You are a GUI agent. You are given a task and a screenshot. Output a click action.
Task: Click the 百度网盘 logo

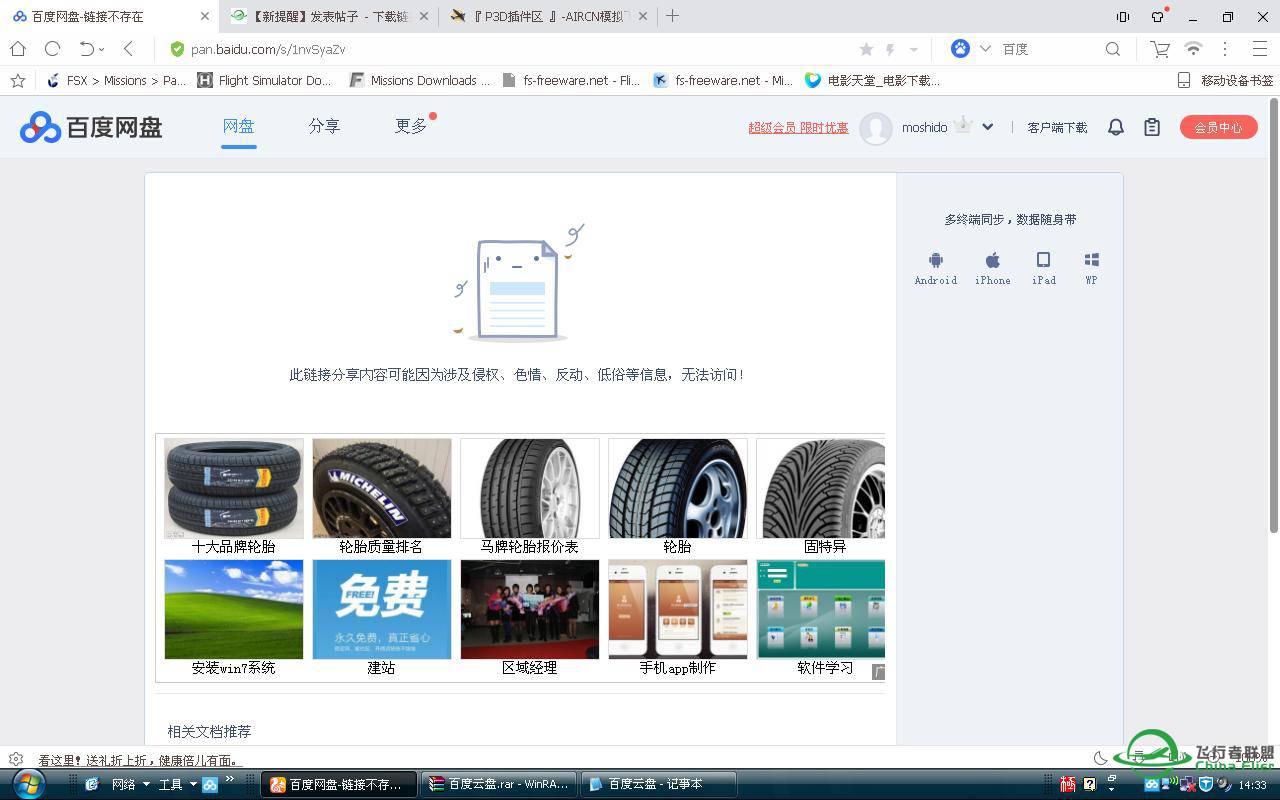coord(91,127)
